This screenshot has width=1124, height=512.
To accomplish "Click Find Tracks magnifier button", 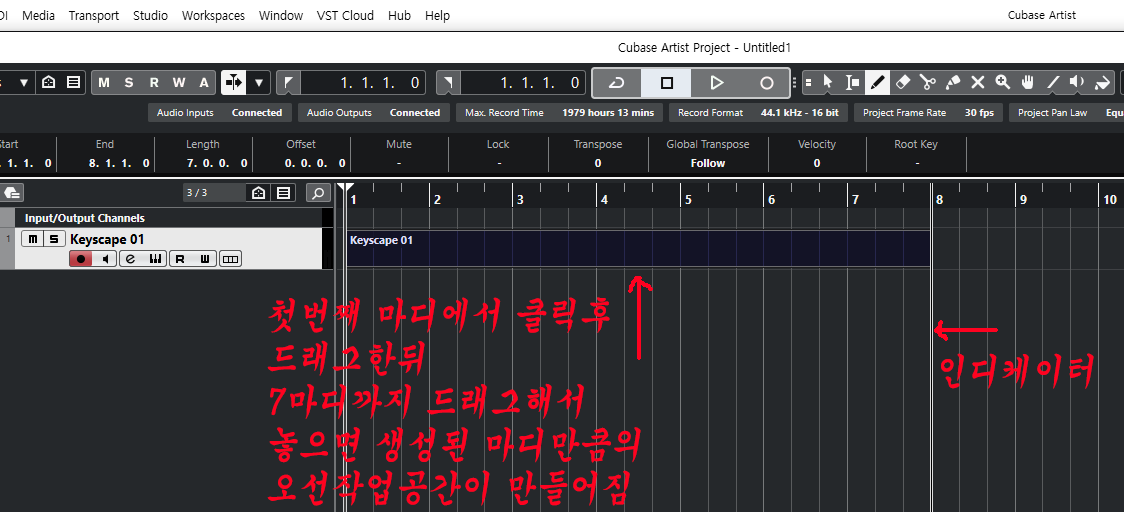I will (318, 193).
